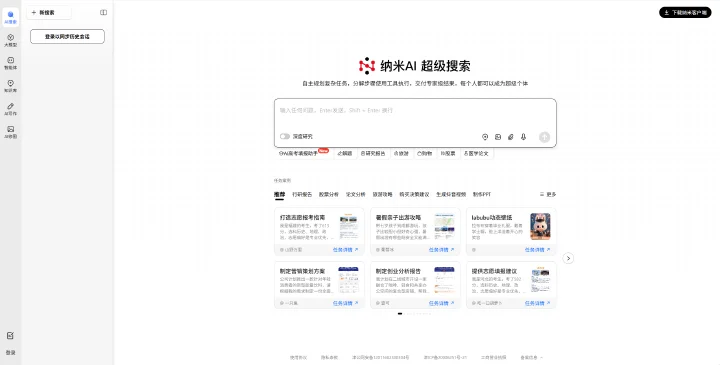The width and height of the screenshot is (720, 365).
Task: Open the AI搜索 sidebar item
Action: [11, 17]
